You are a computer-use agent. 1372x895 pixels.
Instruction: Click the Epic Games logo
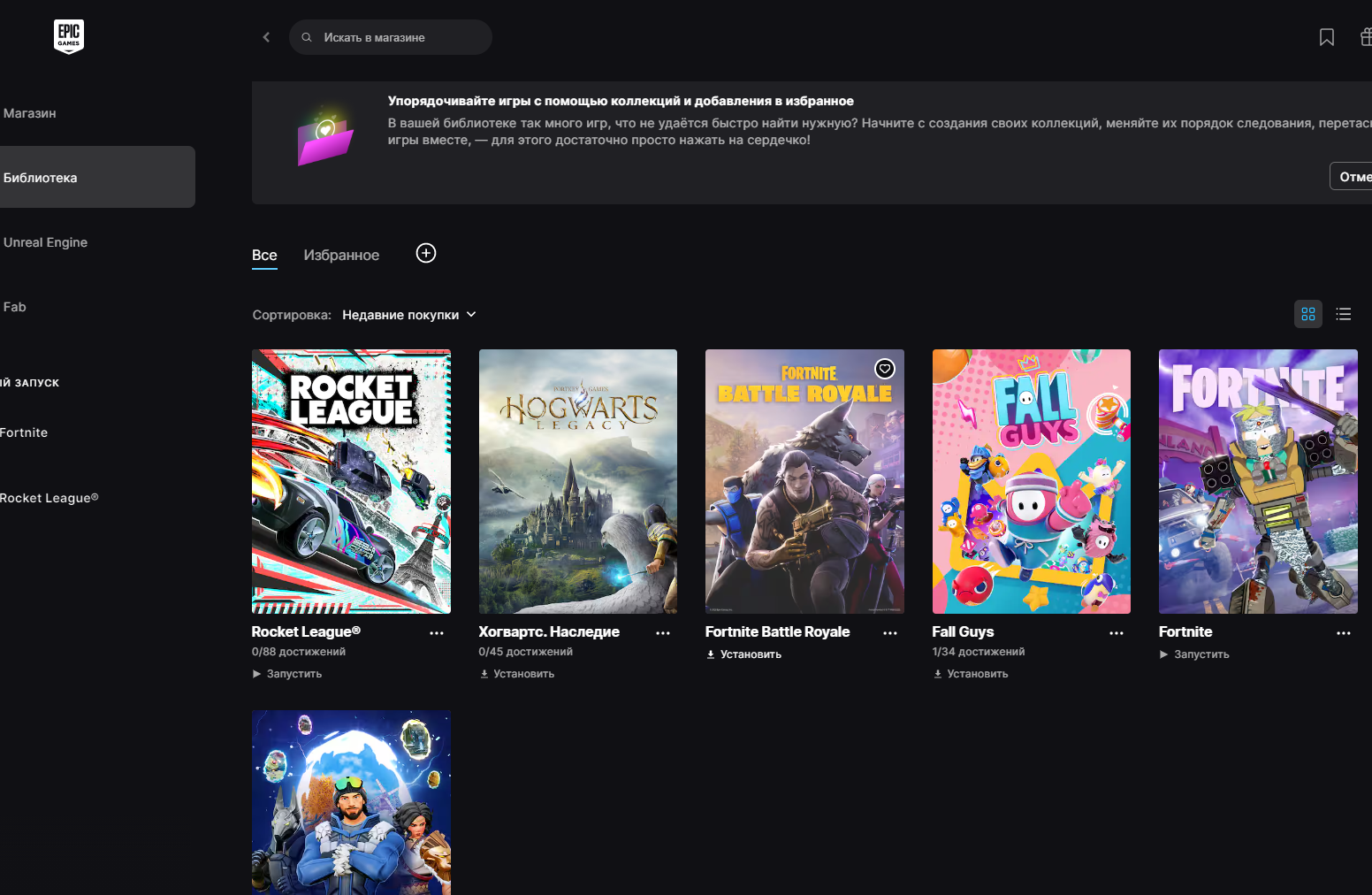click(69, 37)
